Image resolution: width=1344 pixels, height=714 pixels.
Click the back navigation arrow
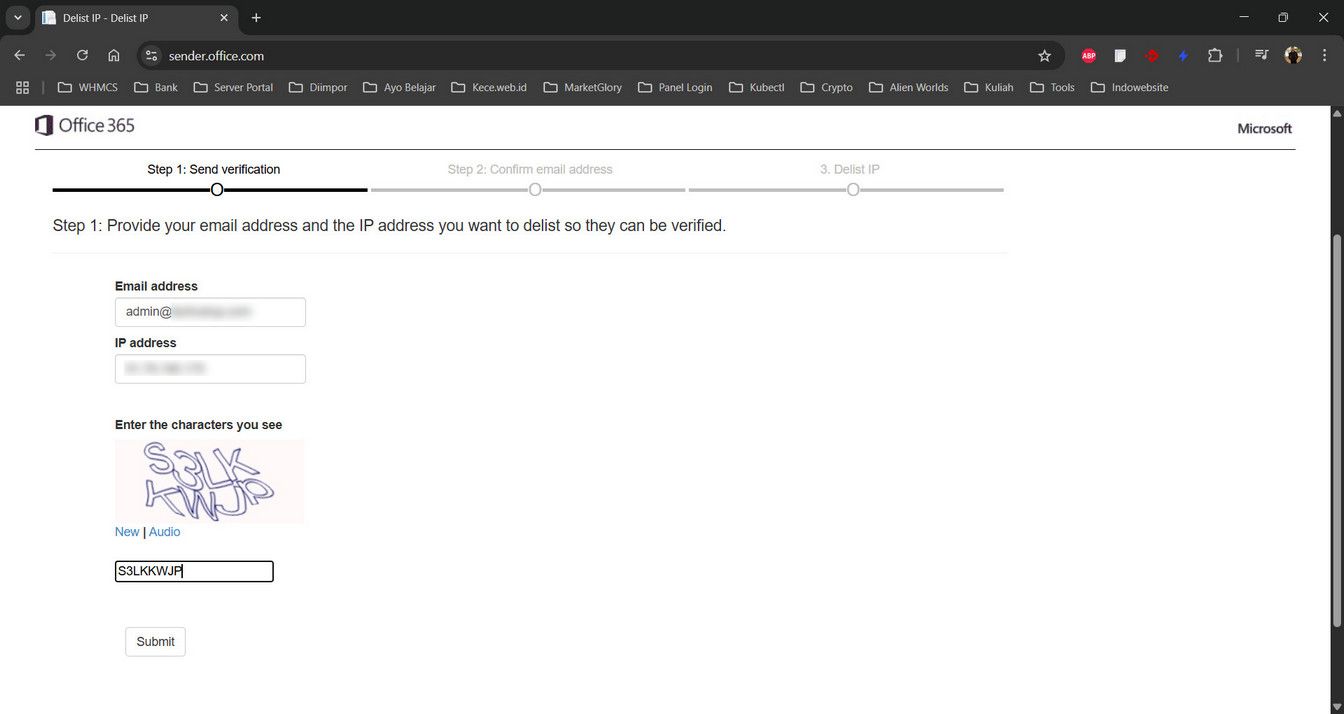tap(19, 55)
